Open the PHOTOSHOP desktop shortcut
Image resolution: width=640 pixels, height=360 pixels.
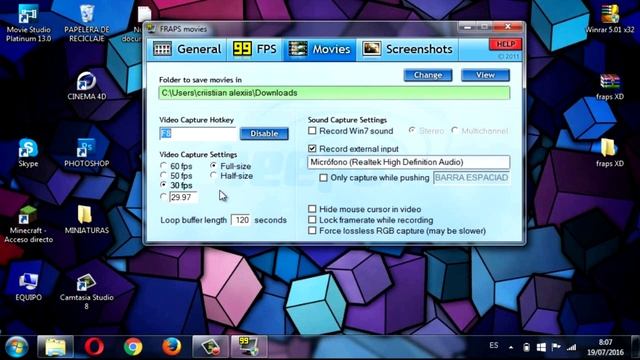point(87,153)
